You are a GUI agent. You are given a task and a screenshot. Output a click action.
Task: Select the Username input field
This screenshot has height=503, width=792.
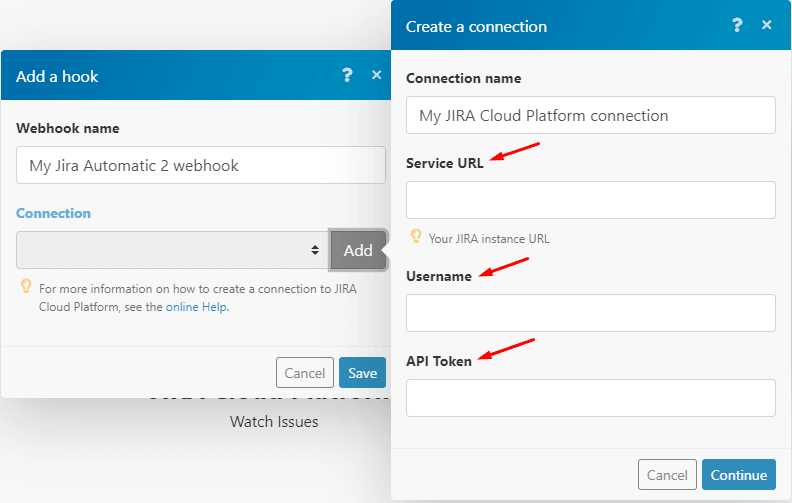590,313
